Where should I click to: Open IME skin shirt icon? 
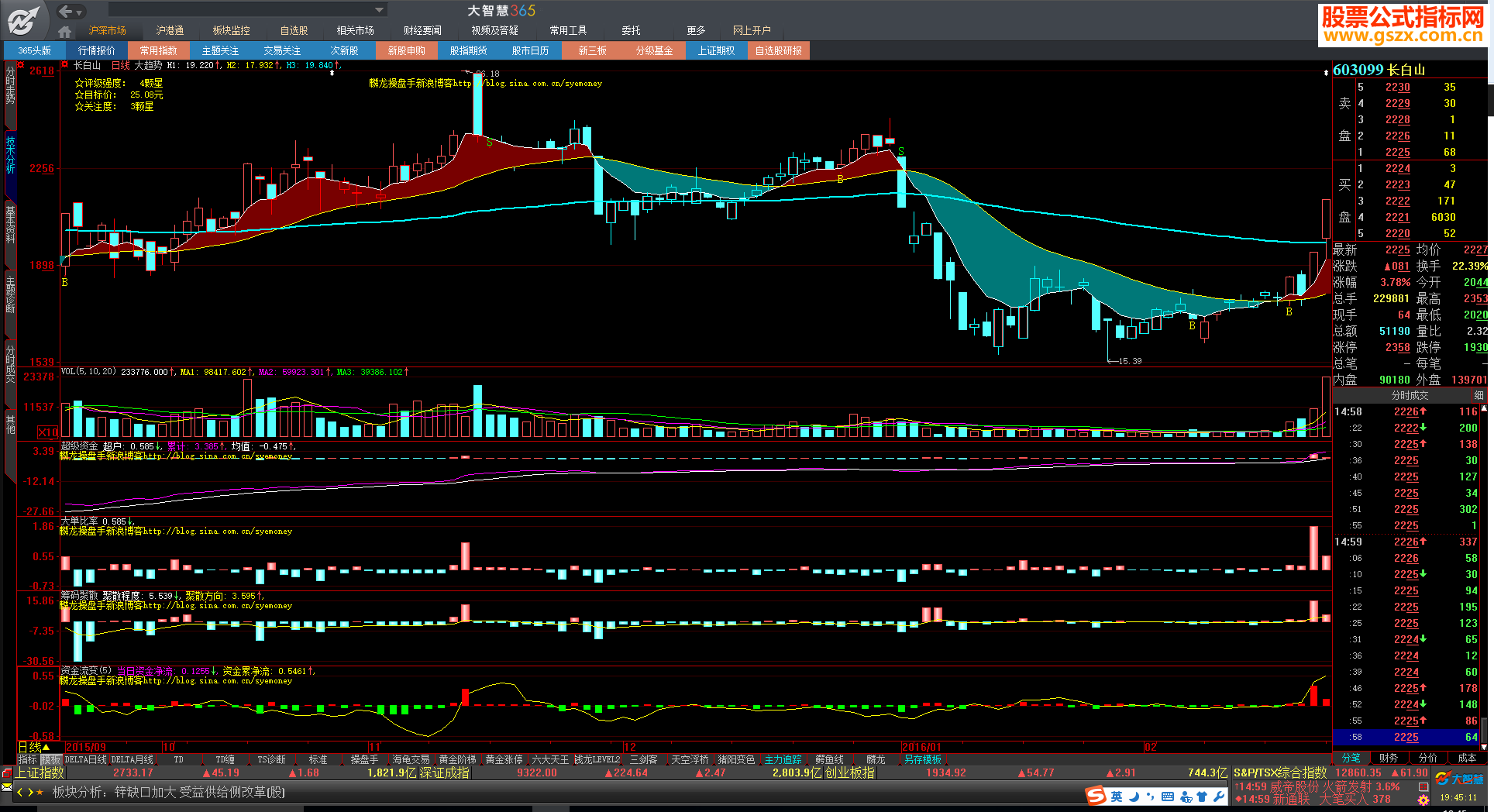pyautogui.click(x=1202, y=797)
